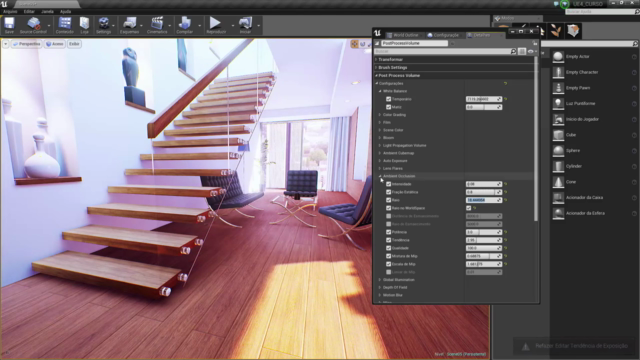Select the Cone shape icon
Viewport: 640px width, 360px height.
(x=558, y=182)
